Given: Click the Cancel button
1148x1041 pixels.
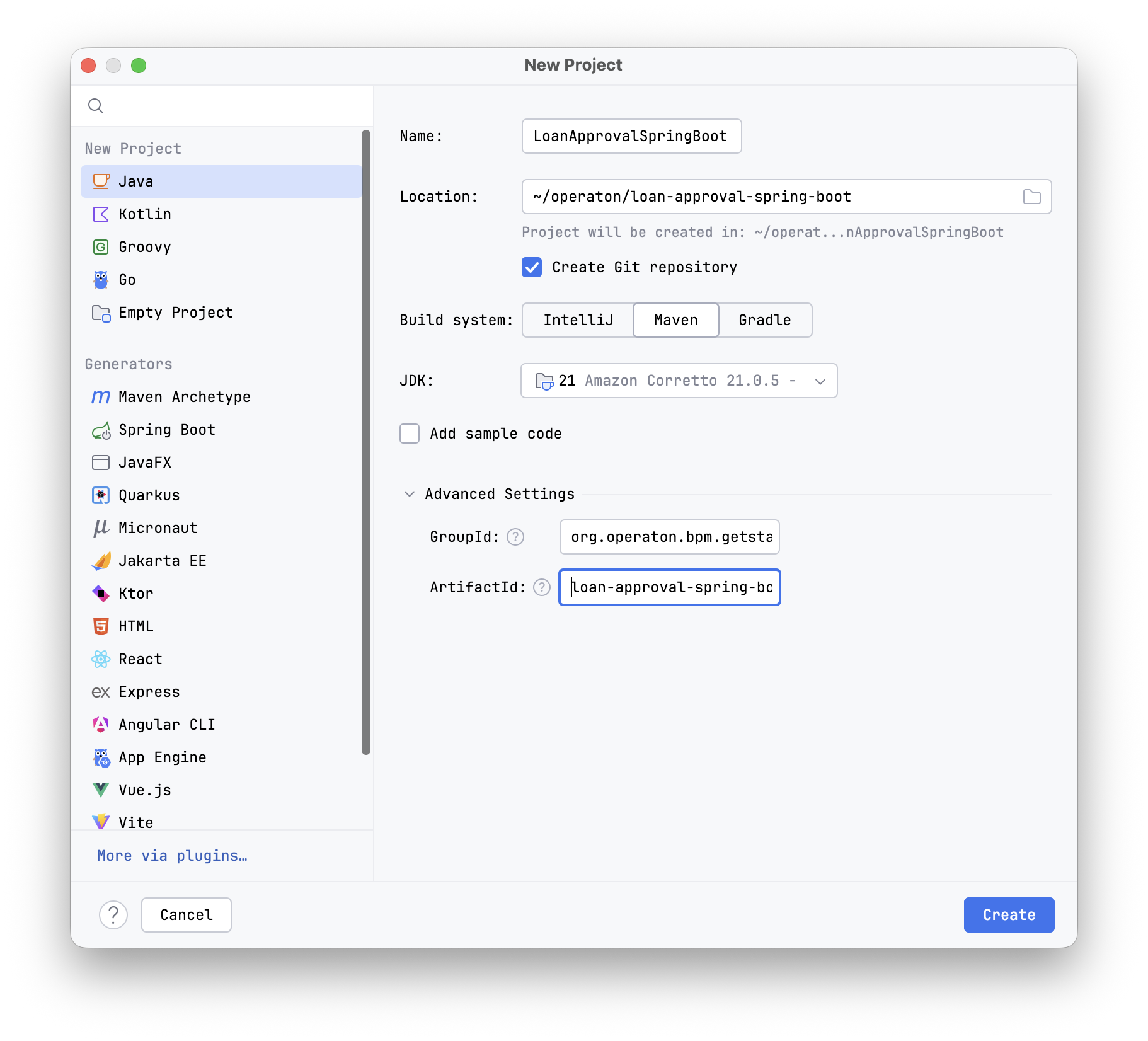Looking at the screenshot, I should point(187,915).
